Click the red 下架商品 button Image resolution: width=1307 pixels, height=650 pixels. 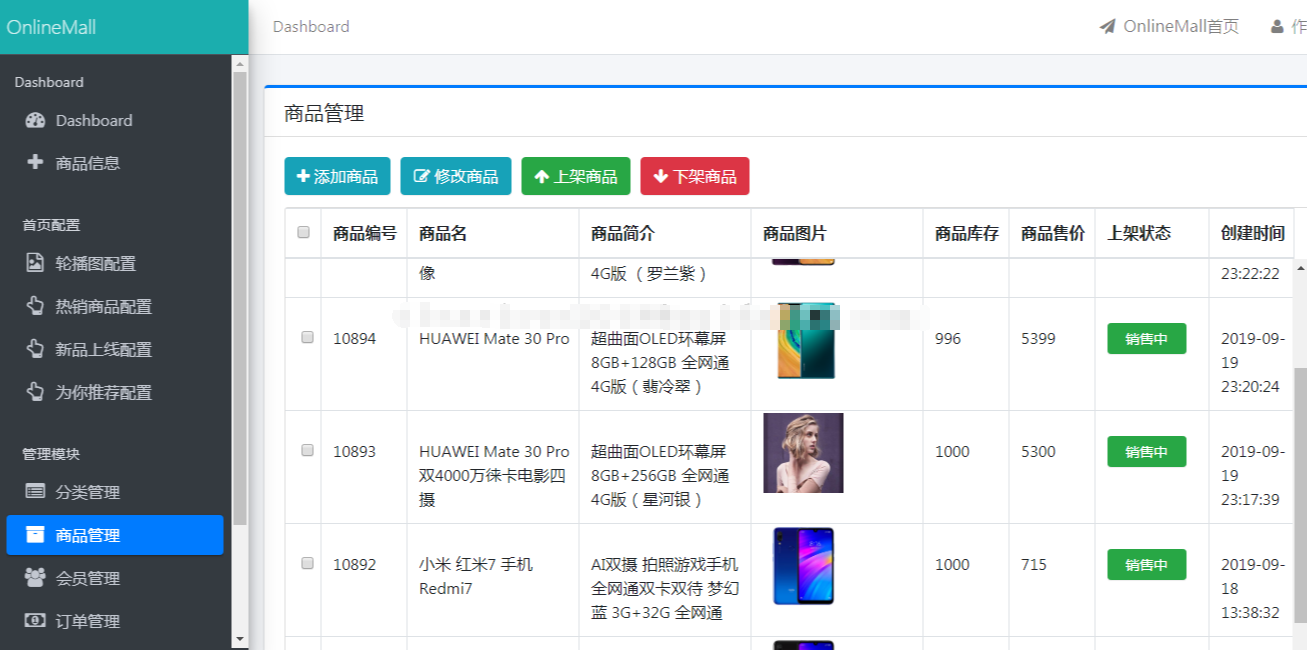coord(695,176)
